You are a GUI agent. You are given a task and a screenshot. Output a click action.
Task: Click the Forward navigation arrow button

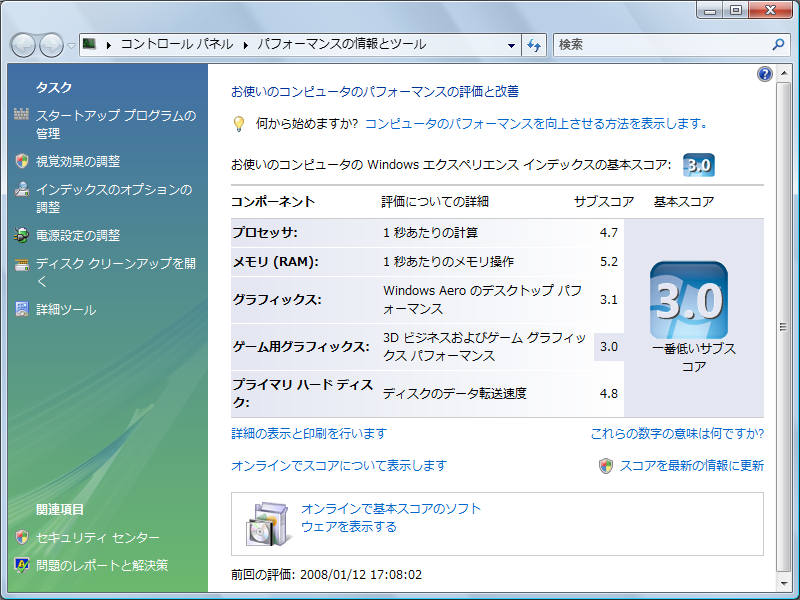[52, 45]
